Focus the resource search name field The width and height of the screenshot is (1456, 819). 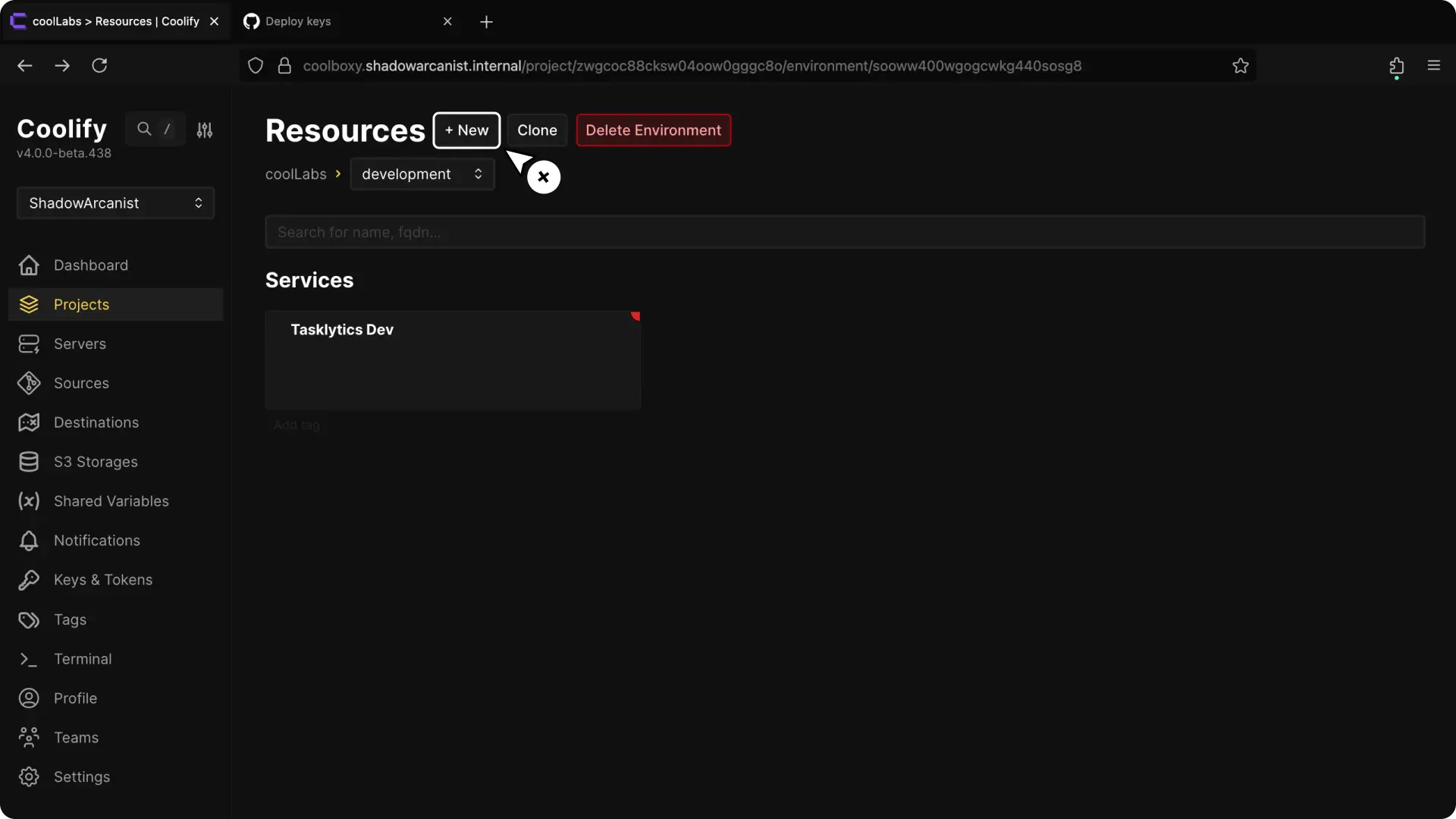click(x=844, y=232)
